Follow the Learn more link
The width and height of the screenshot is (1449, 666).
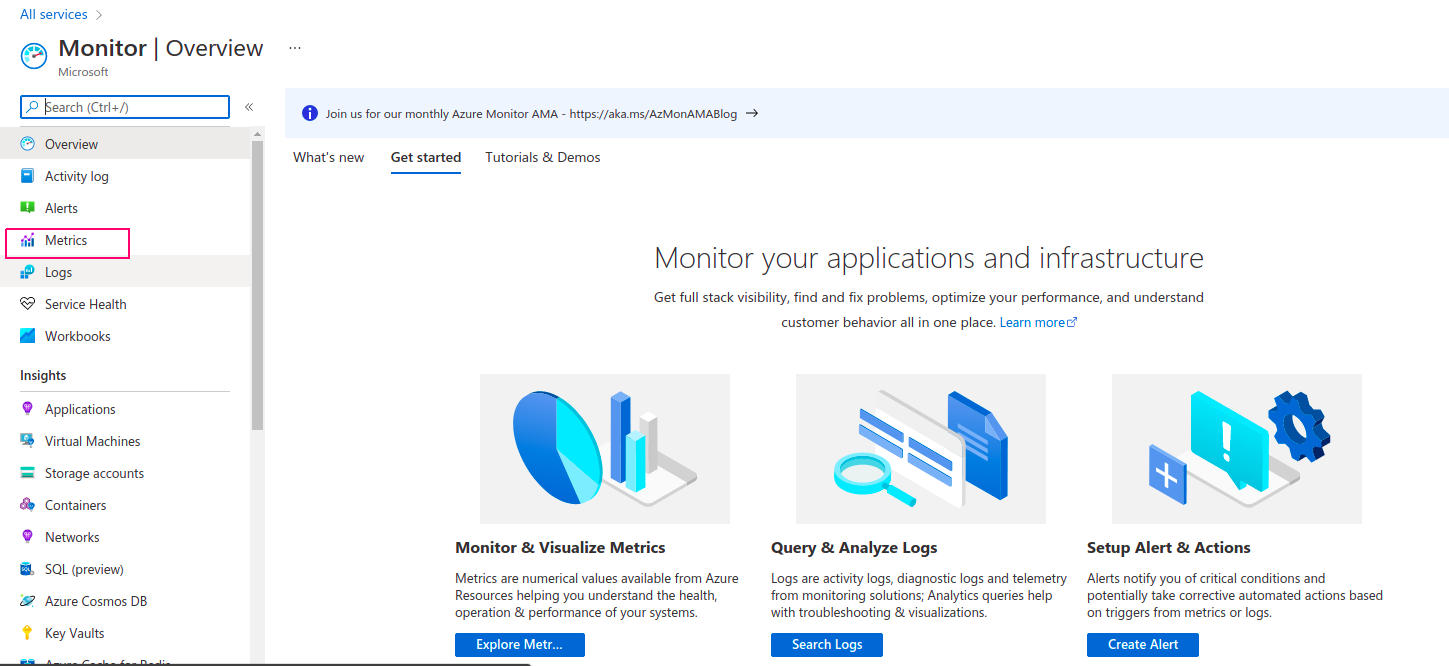coord(1038,322)
